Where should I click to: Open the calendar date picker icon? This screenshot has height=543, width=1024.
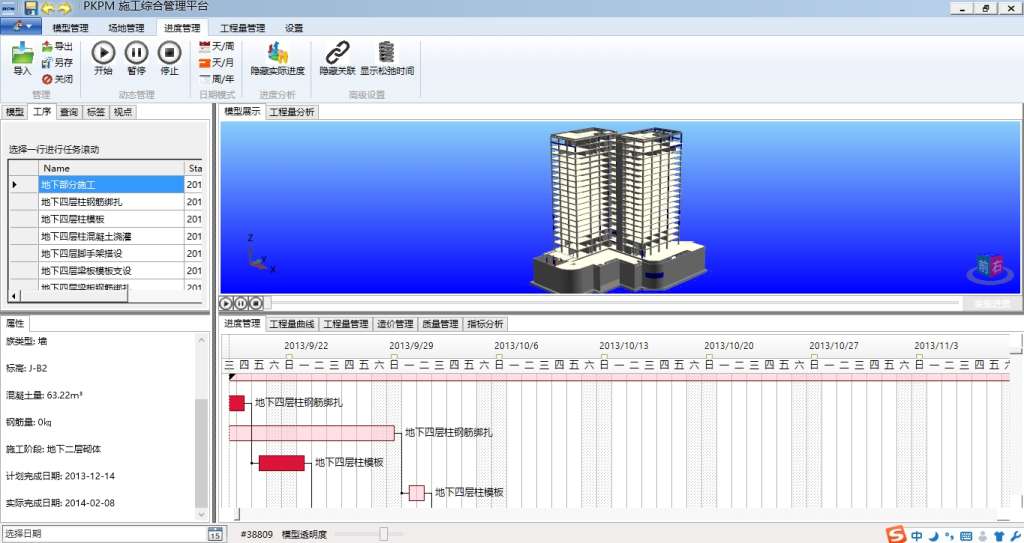[216, 534]
